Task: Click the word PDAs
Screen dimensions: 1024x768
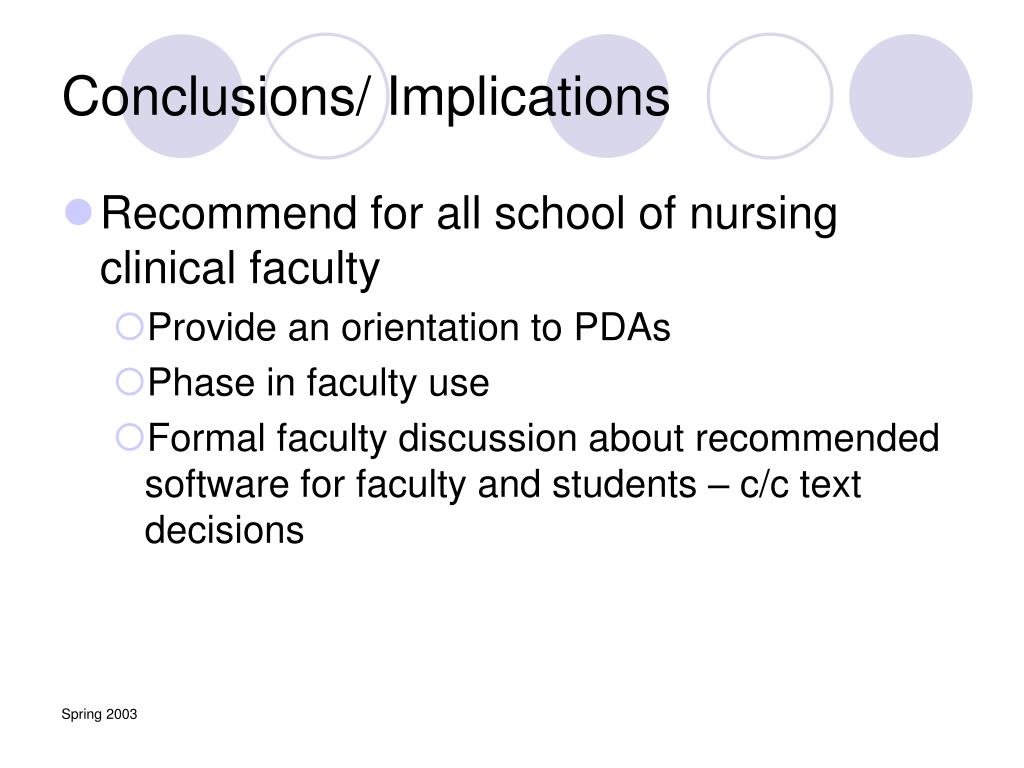Action: tap(622, 327)
